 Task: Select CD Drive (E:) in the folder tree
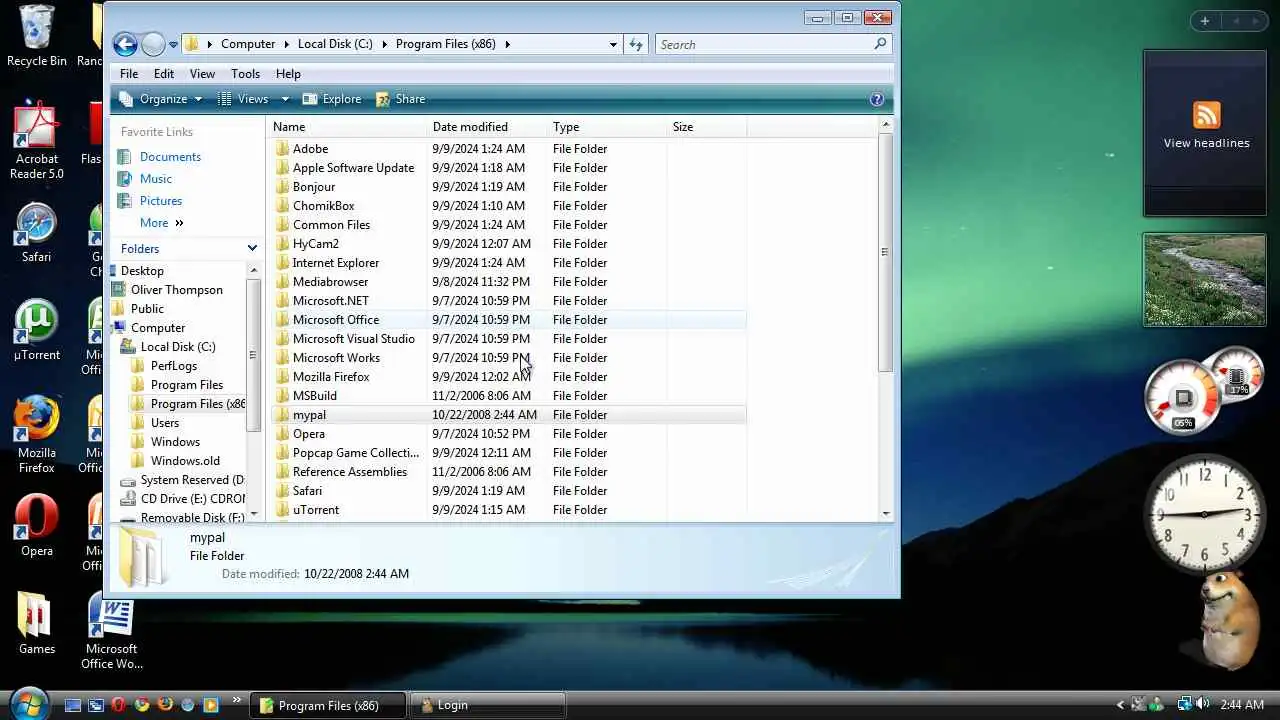point(192,499)
